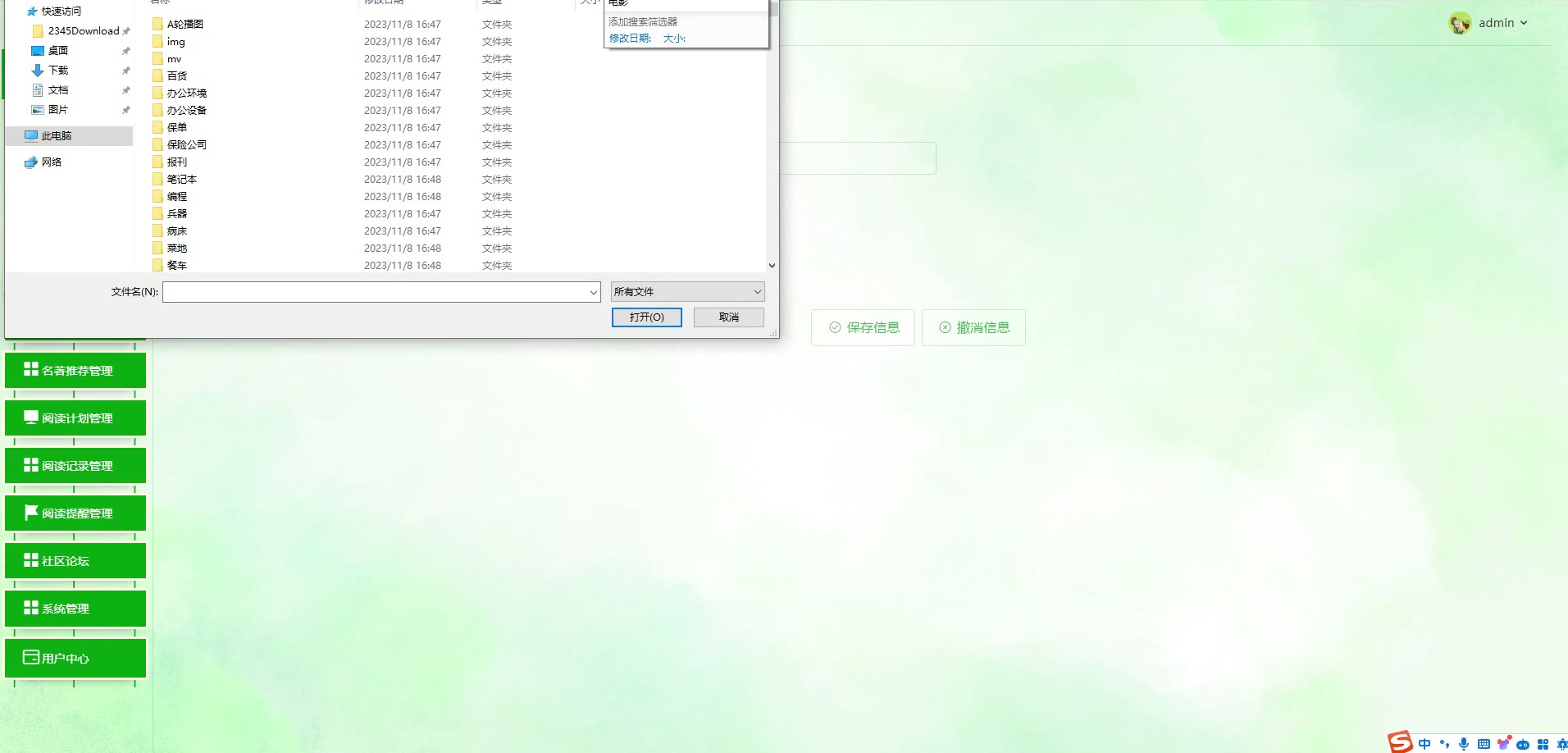
Task: Click the 撤消信息 button
Action: pos(973,327)
